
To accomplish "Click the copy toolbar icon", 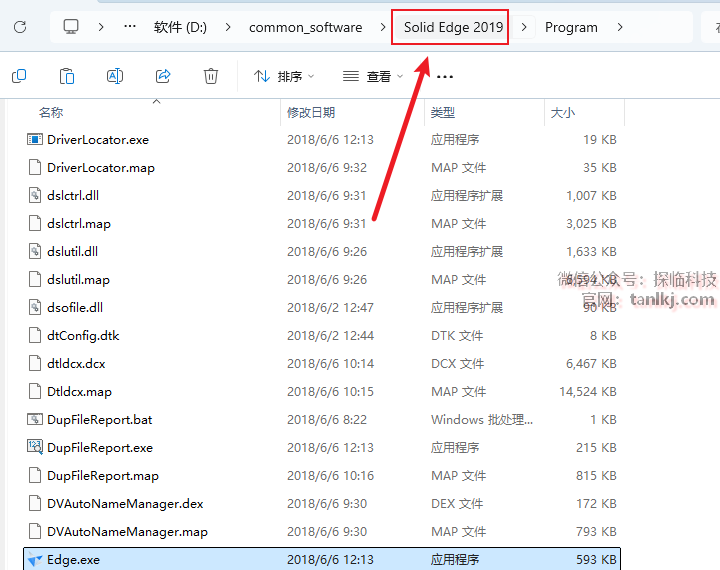I will [19, 76].
